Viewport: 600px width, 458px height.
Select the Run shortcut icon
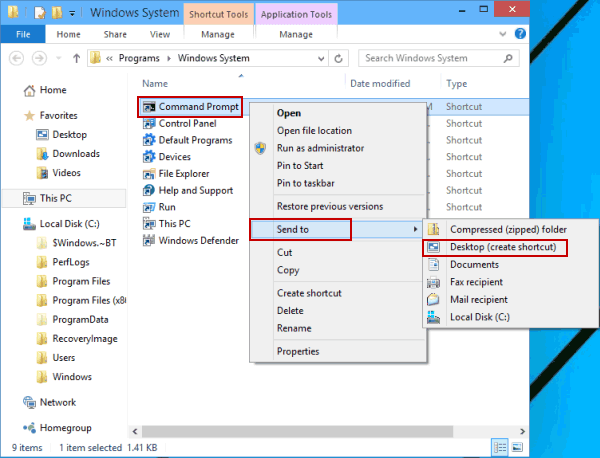pyautogui.click(x=149, y=207)
